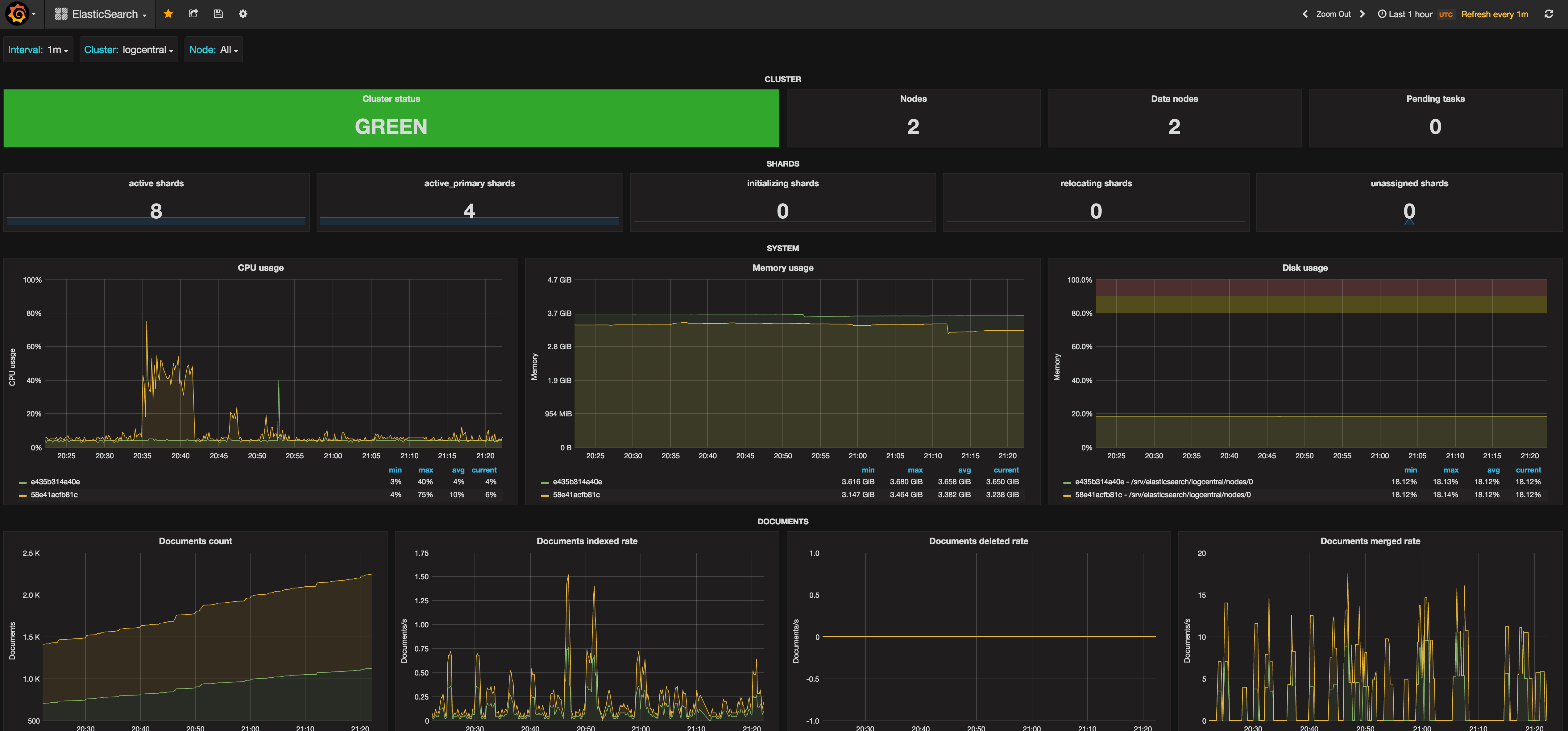
Task: Open the CPU usage panel title menu
Action: [x=260, y=268]
